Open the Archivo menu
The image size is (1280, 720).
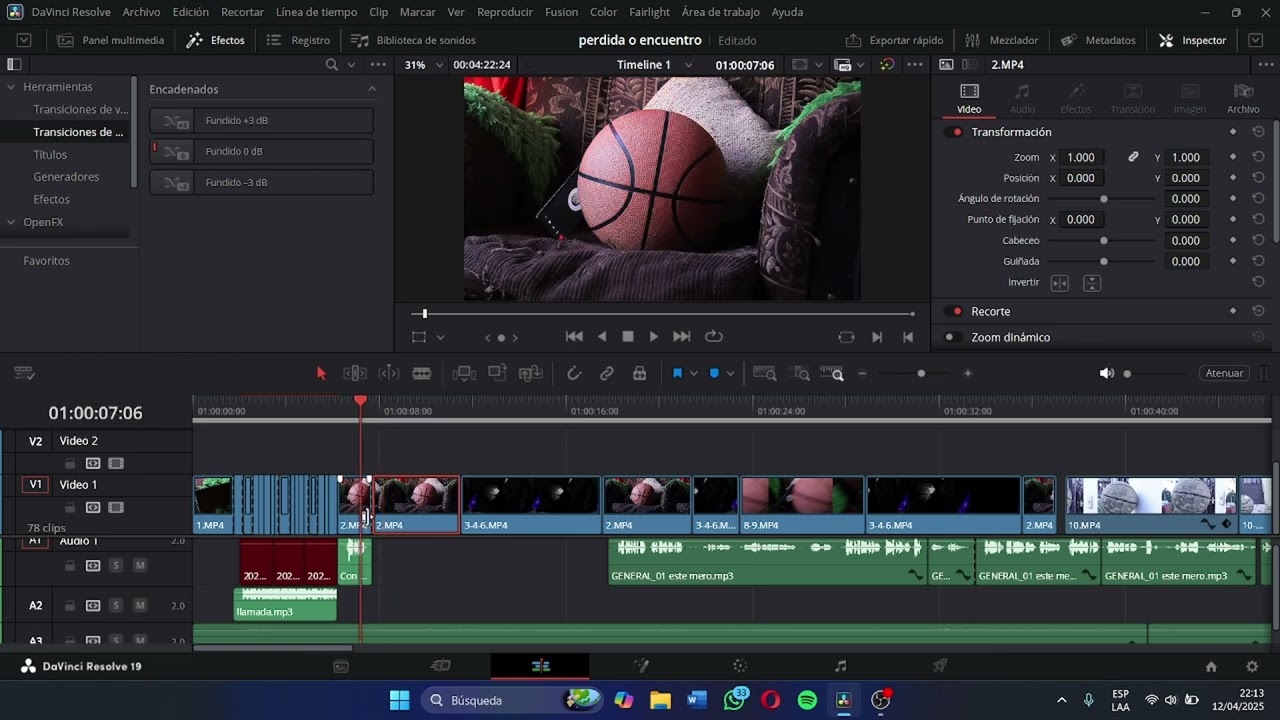point(141,12)
